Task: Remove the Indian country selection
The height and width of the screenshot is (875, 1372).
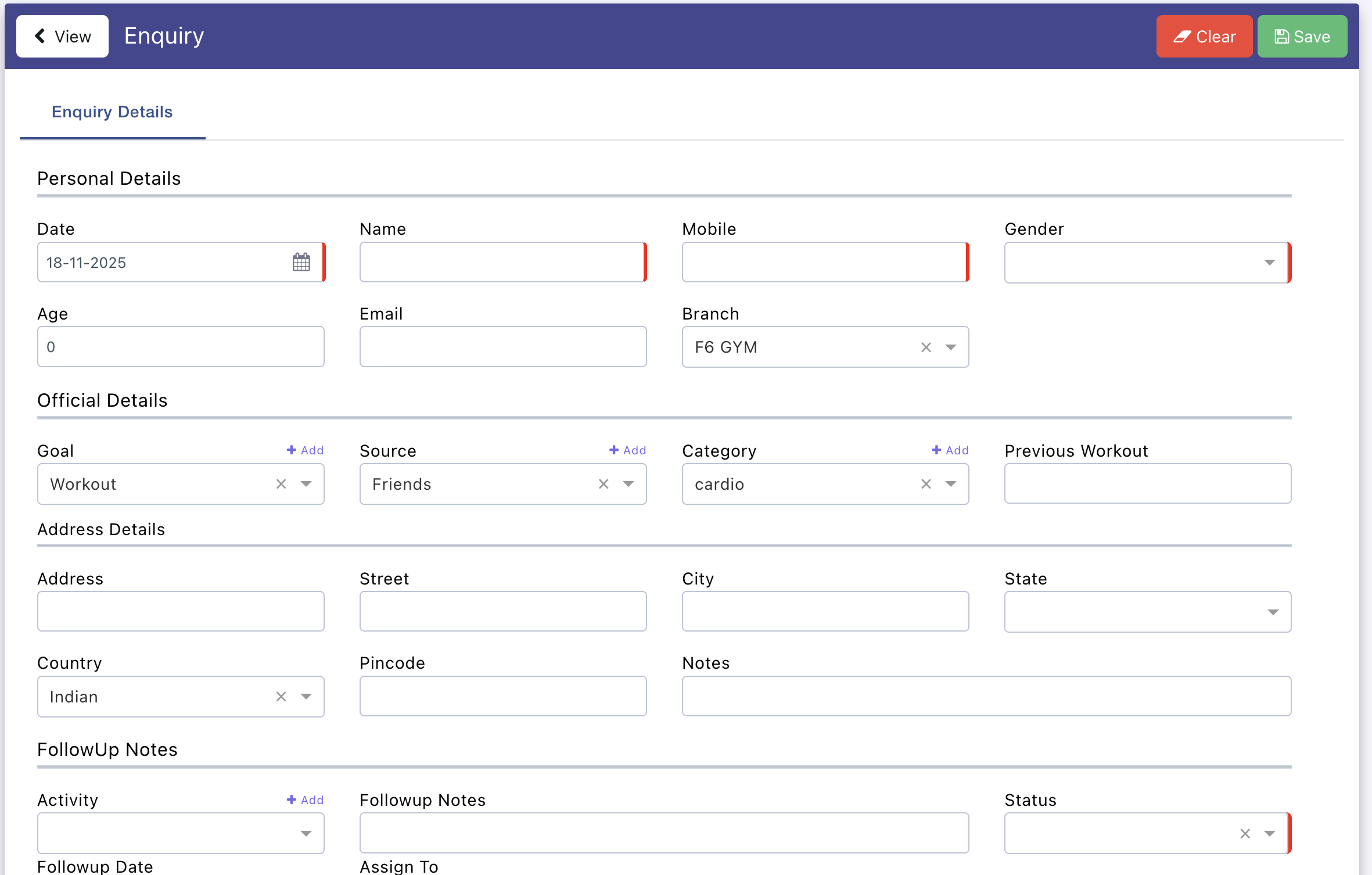Action: (x=281, y=697)
